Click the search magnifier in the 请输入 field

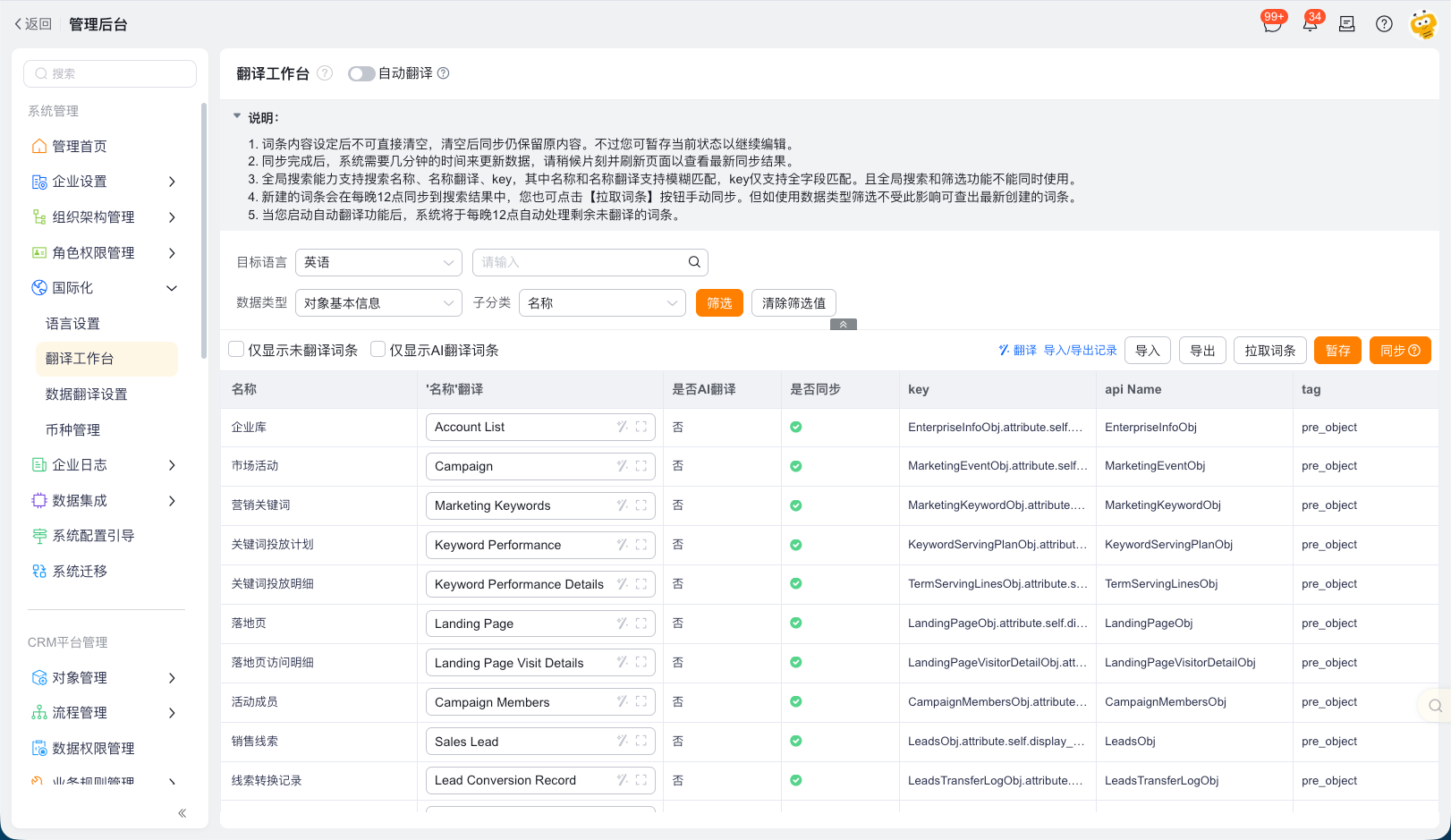tap(694, 262)
